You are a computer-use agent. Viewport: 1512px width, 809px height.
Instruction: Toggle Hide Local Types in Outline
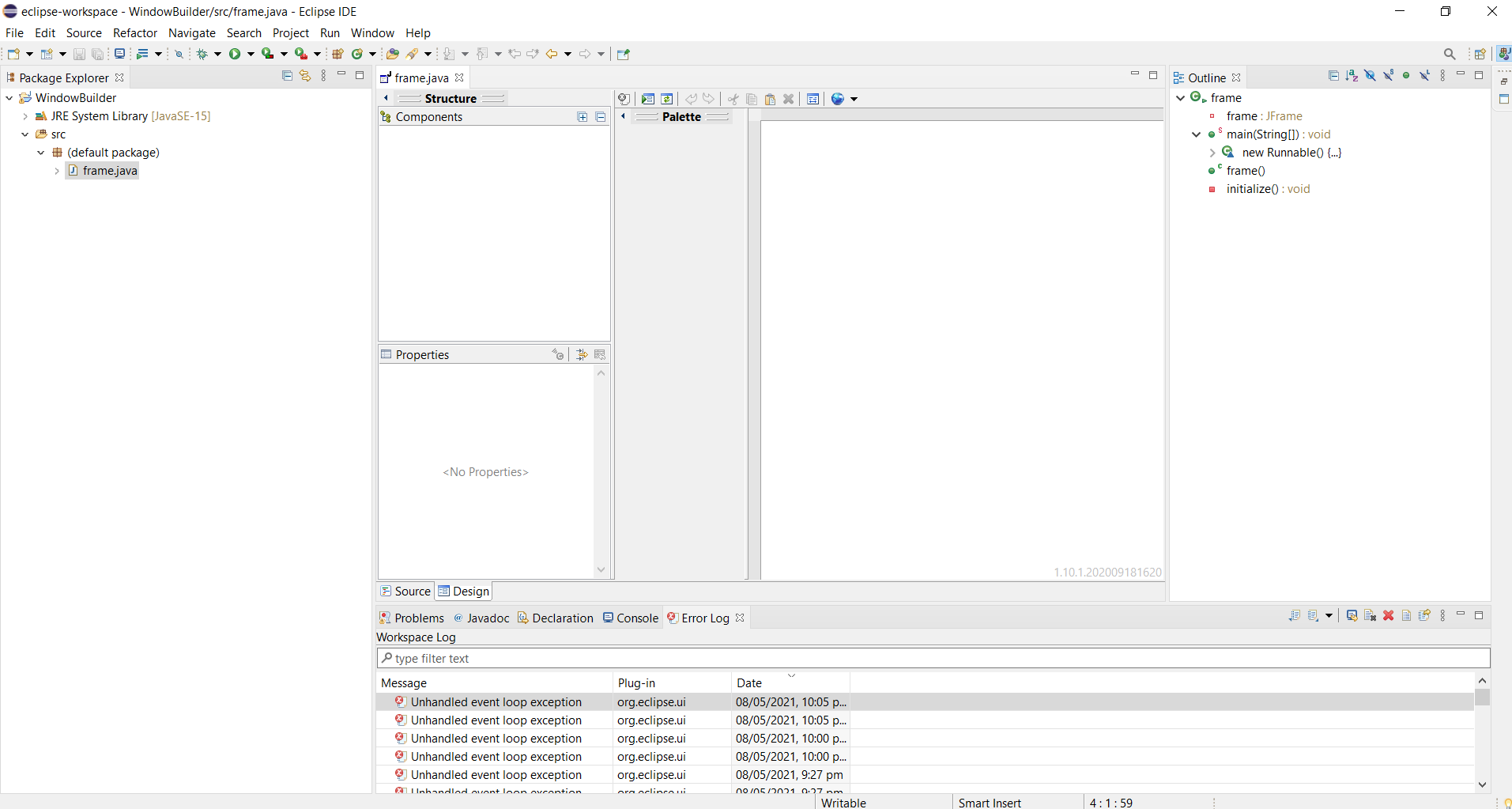1424,76
